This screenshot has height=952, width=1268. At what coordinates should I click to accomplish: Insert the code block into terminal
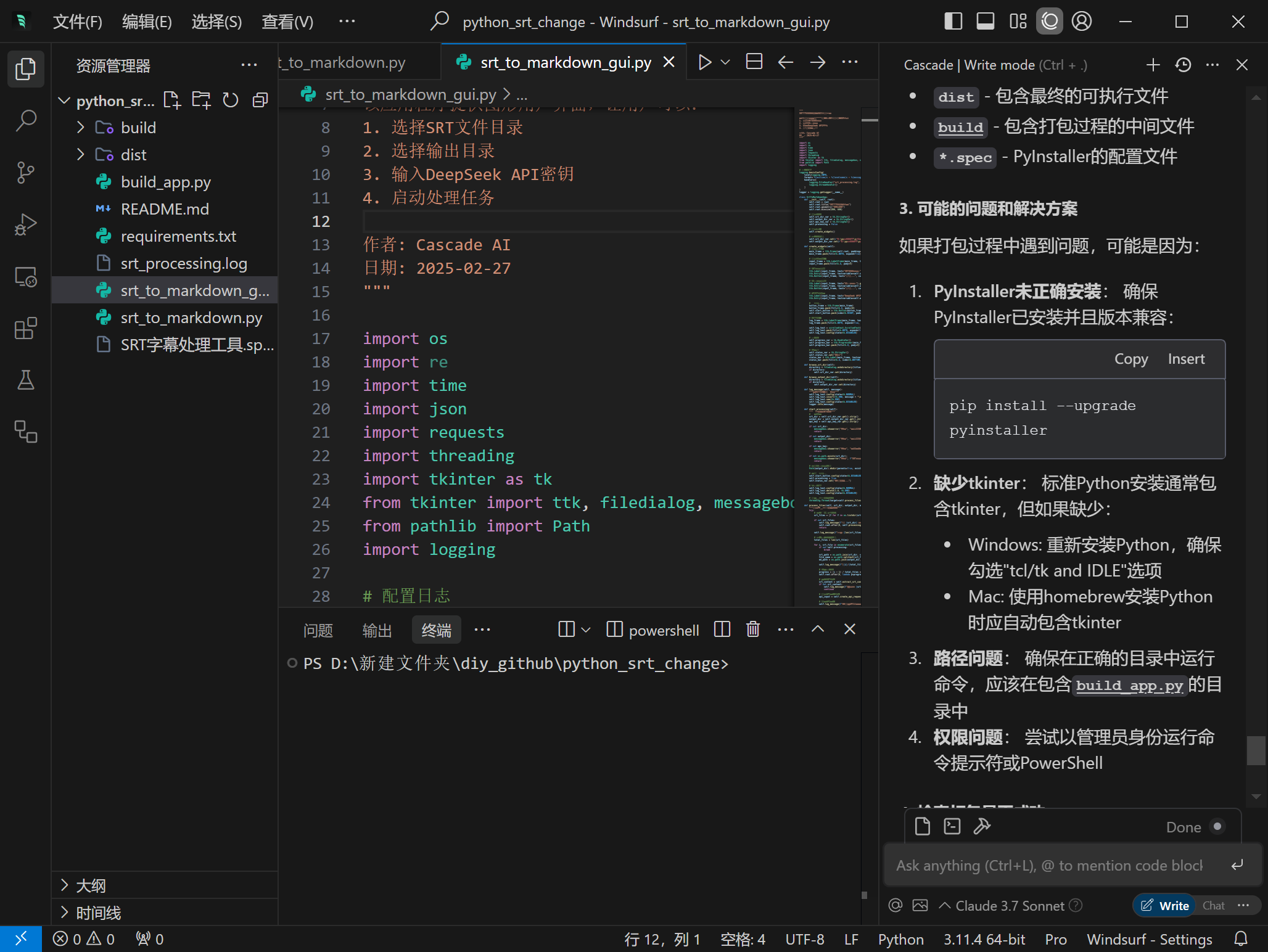1185,359
